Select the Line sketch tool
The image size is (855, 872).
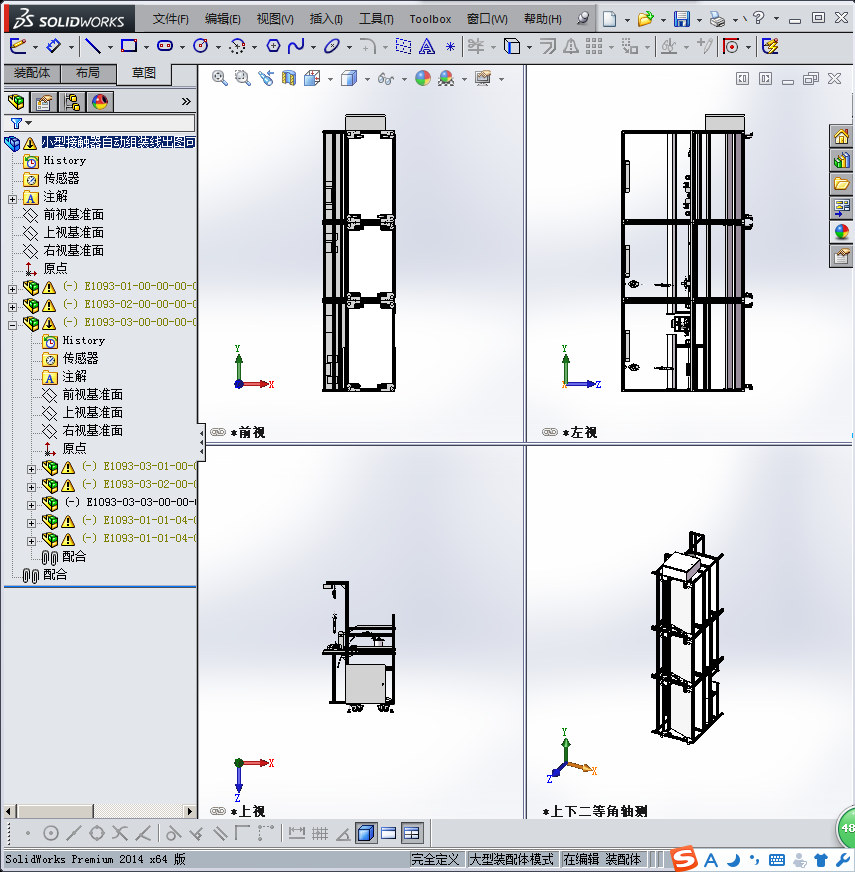click(92, 46)
